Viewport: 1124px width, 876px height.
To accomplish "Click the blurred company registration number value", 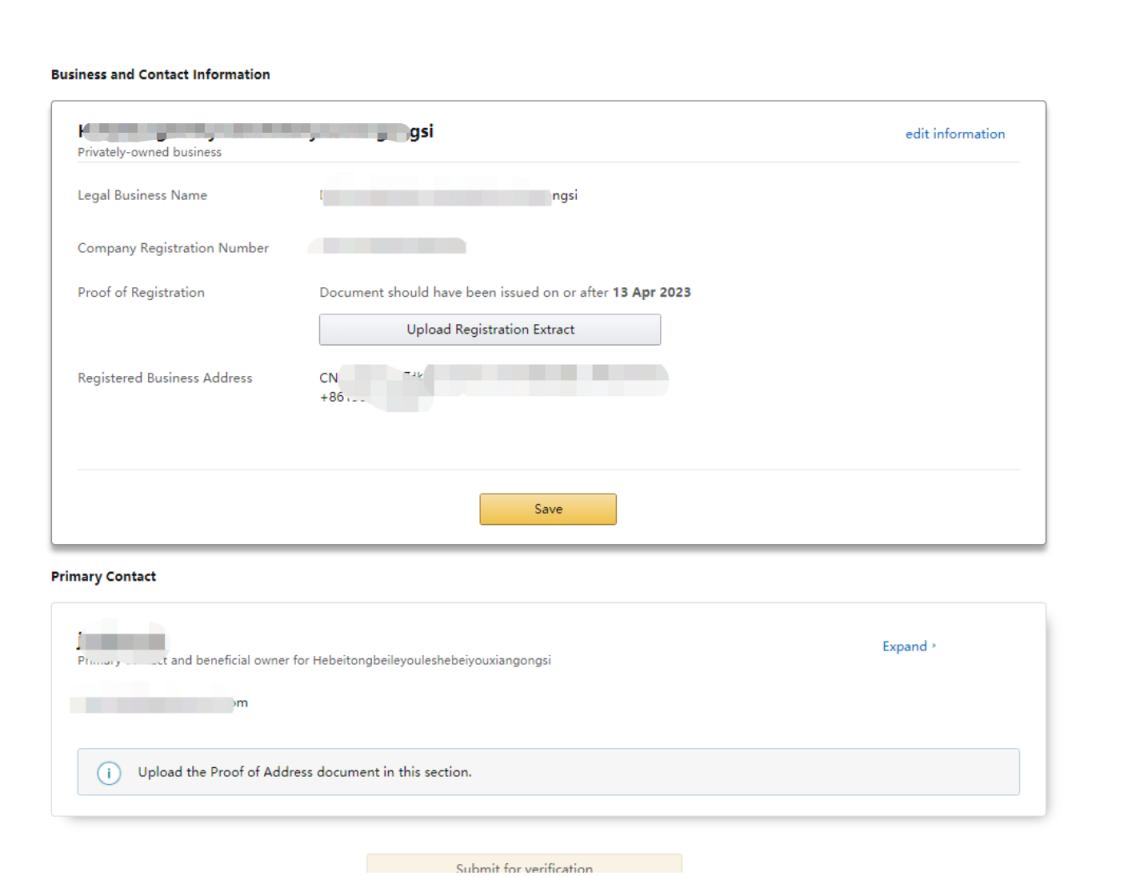I will [x=388, y=247].
